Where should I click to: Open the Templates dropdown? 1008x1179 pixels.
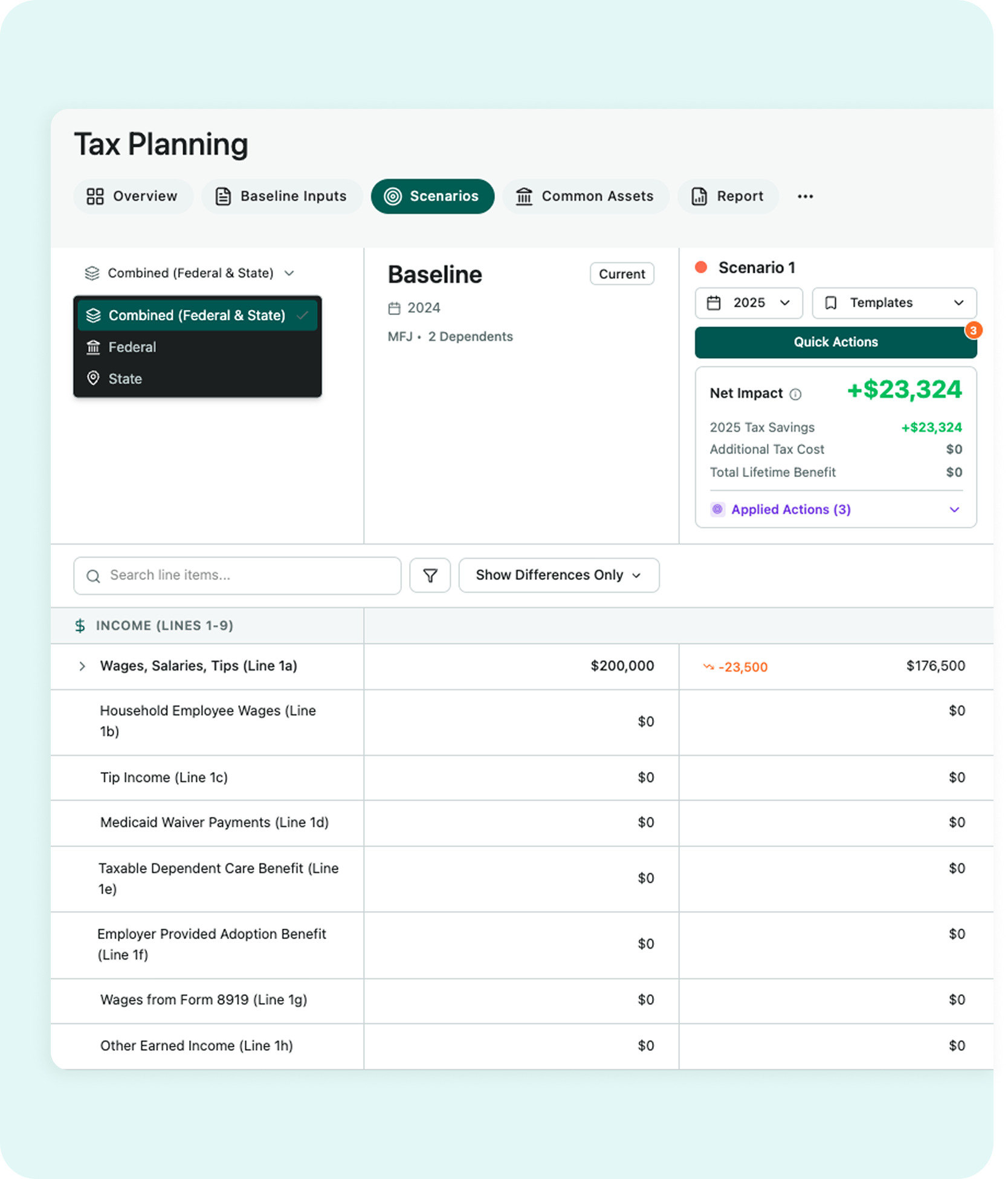894,303
